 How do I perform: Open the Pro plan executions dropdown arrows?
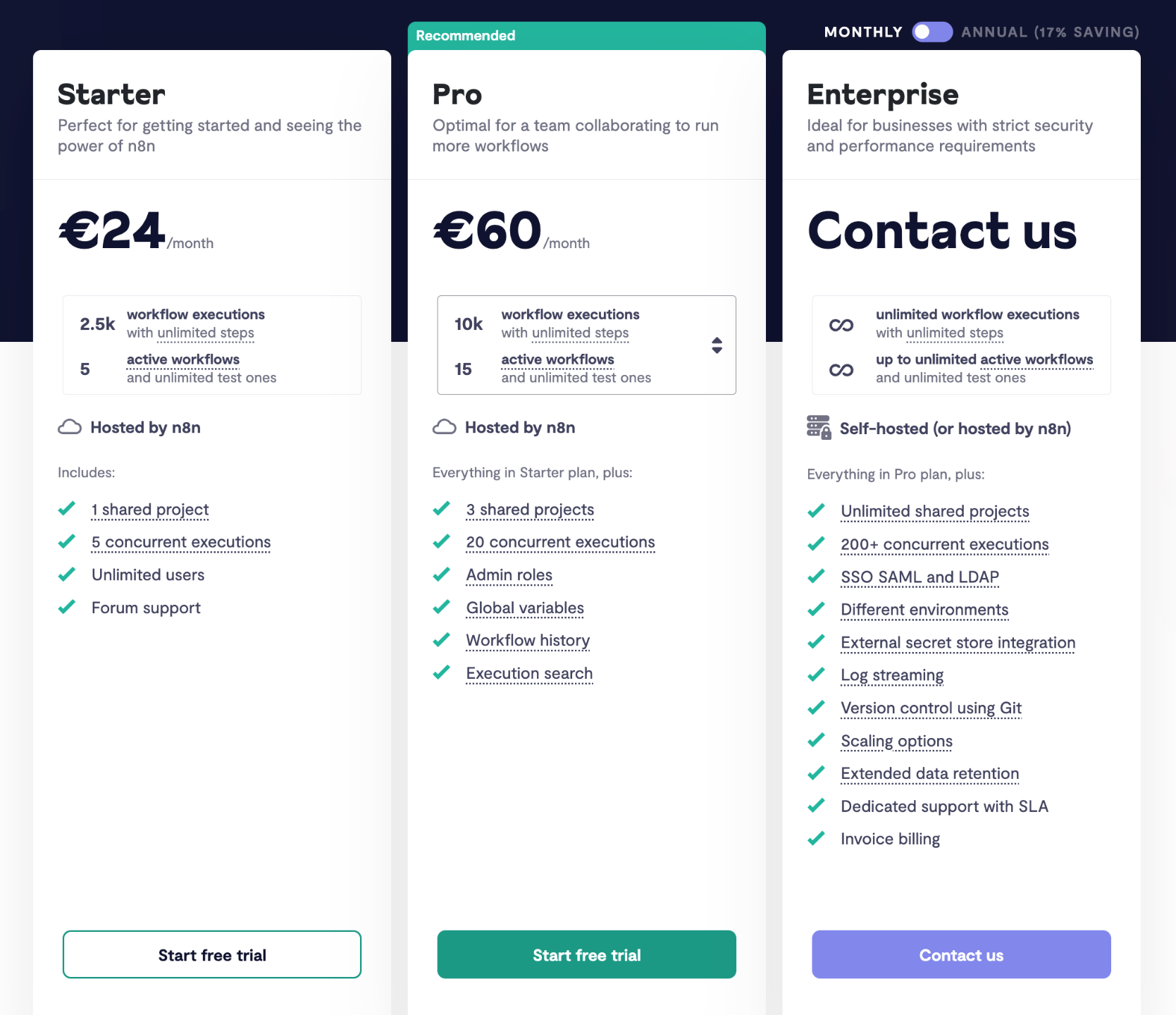click(717, 345)
